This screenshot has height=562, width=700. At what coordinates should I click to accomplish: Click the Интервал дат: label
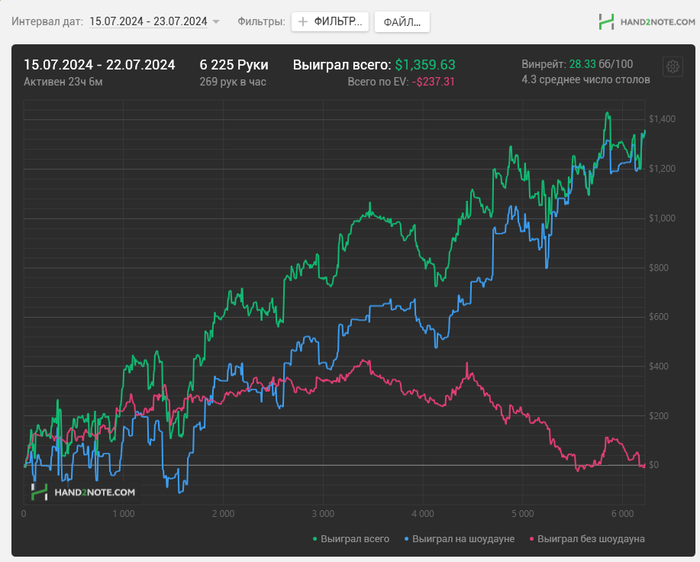pyautogui.click(x=47, y=21)
